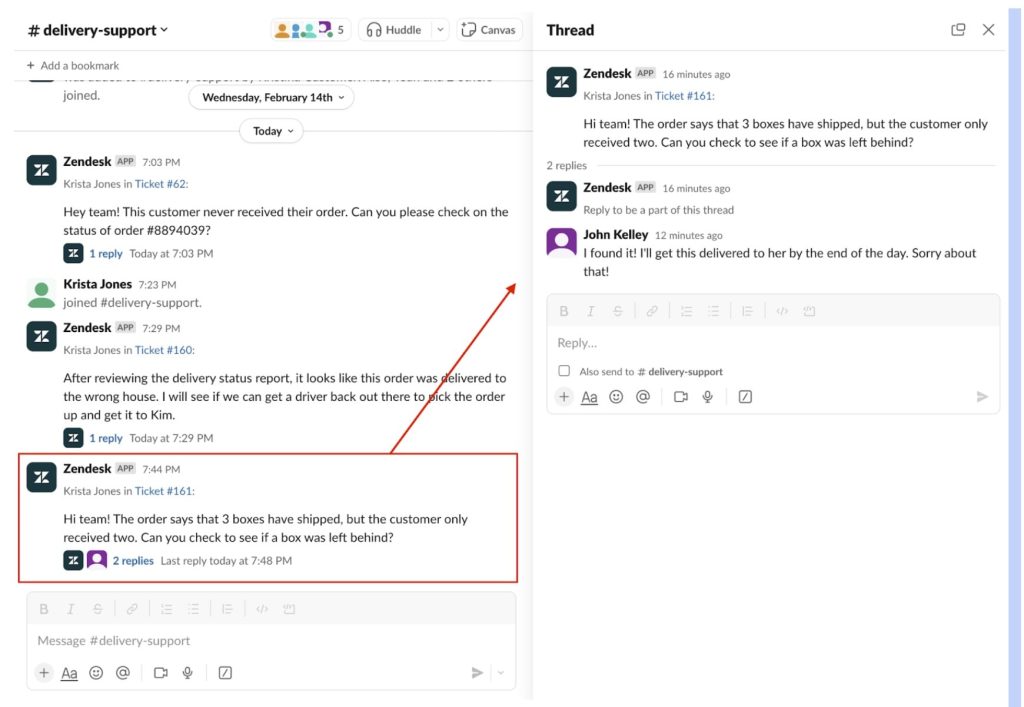The image size is (1024, 707).
Task: Insert ordered list in channel composer
Action: (167, 609)
